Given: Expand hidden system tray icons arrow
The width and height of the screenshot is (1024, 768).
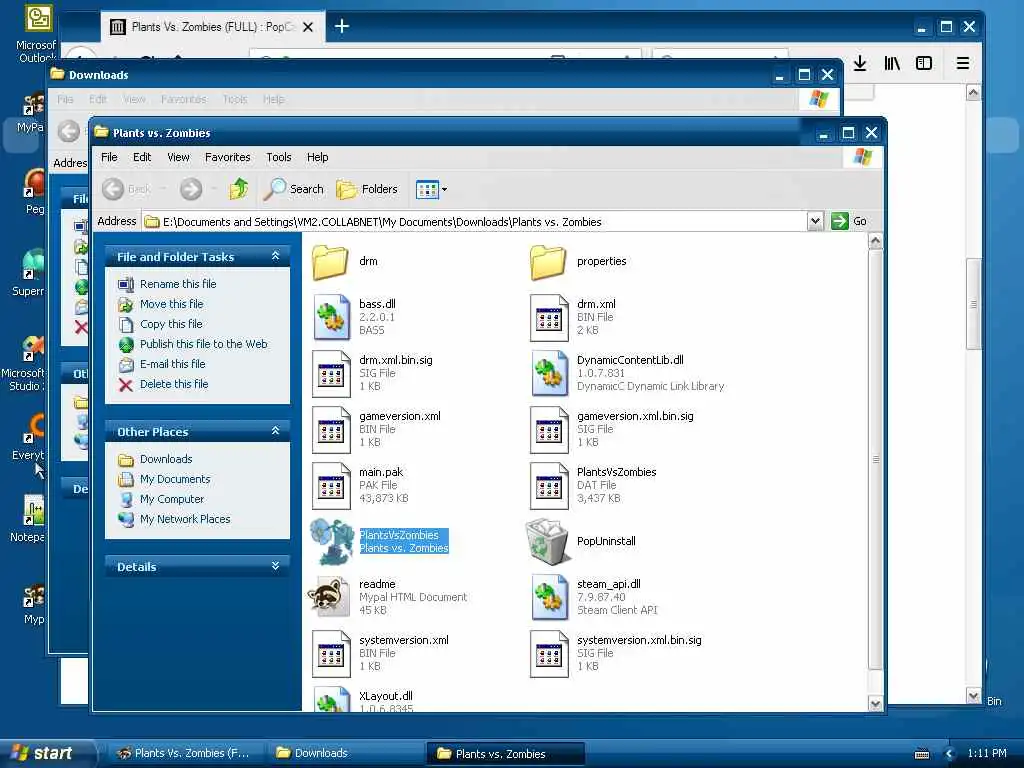Looking at the screenshot, I should (x=950, y=754).
